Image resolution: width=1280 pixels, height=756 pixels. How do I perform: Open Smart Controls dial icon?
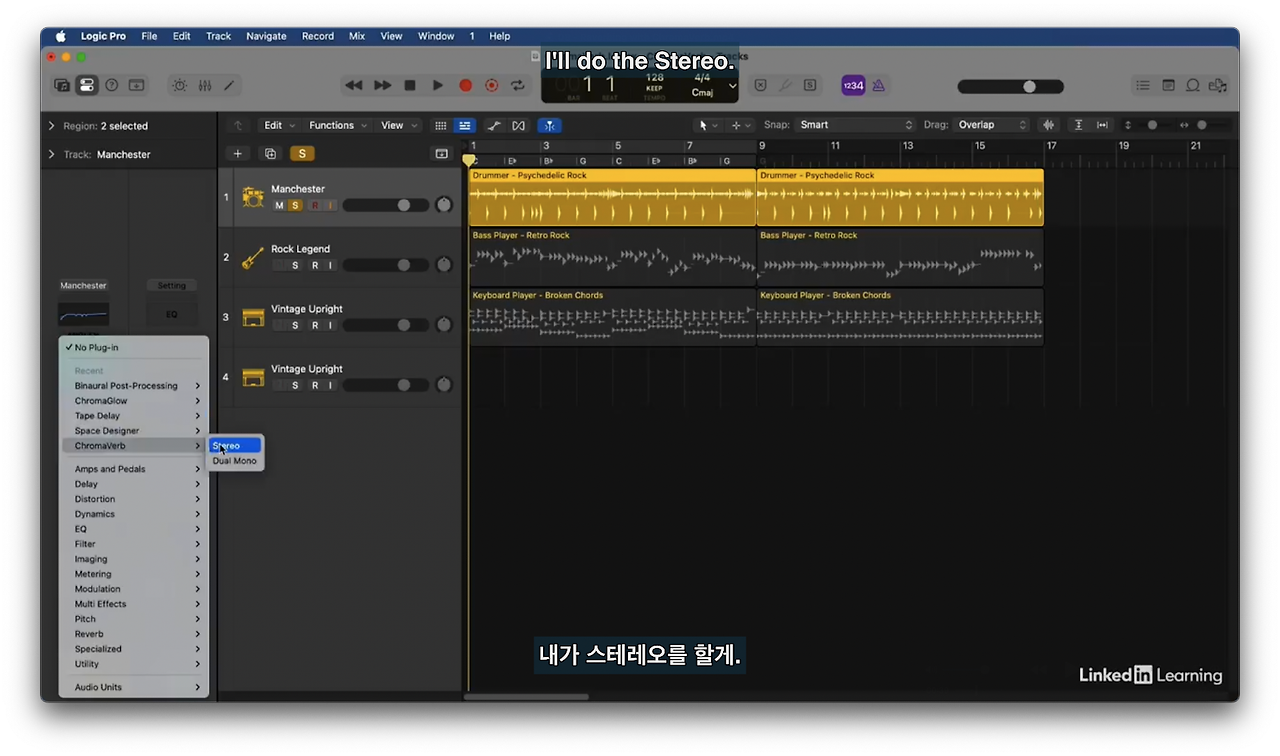(x=180, y=86)
